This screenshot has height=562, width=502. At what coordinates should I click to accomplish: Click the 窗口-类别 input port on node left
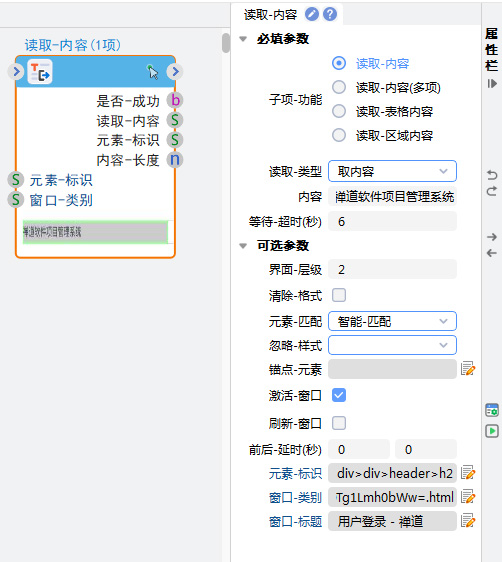[x=16, y=200]
